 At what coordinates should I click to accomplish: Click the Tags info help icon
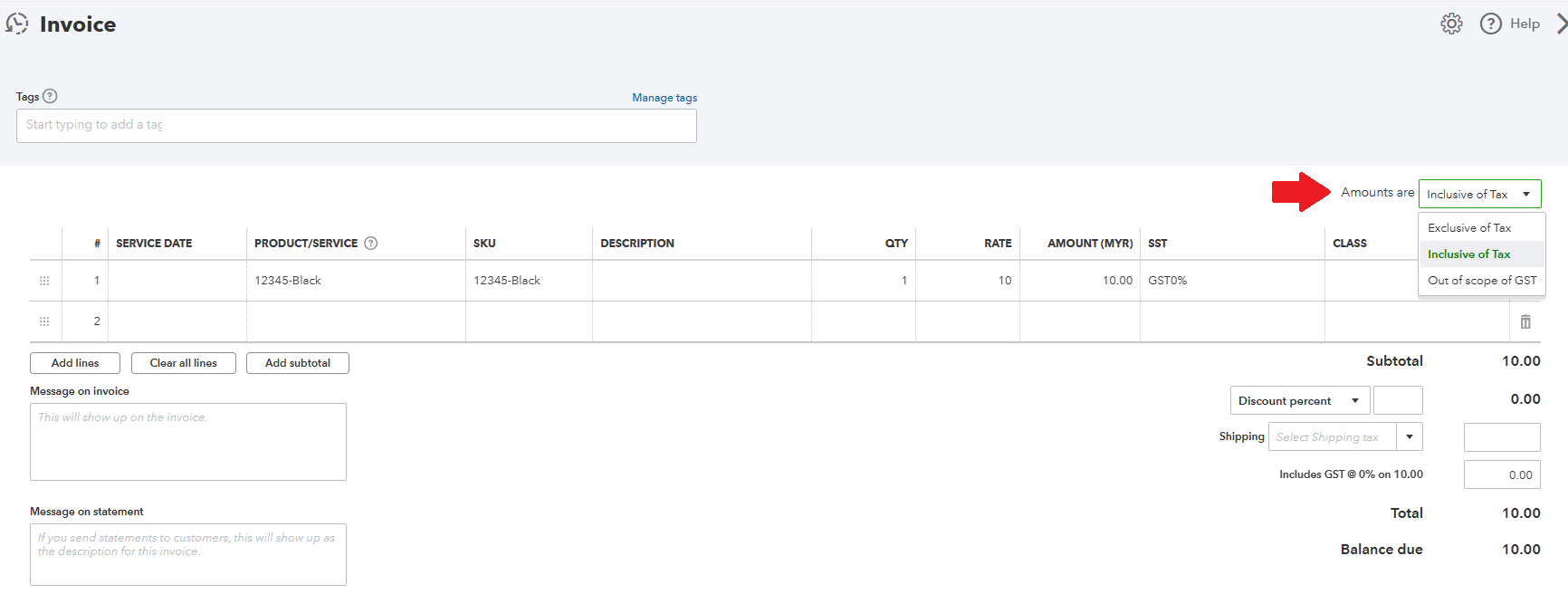51,96
